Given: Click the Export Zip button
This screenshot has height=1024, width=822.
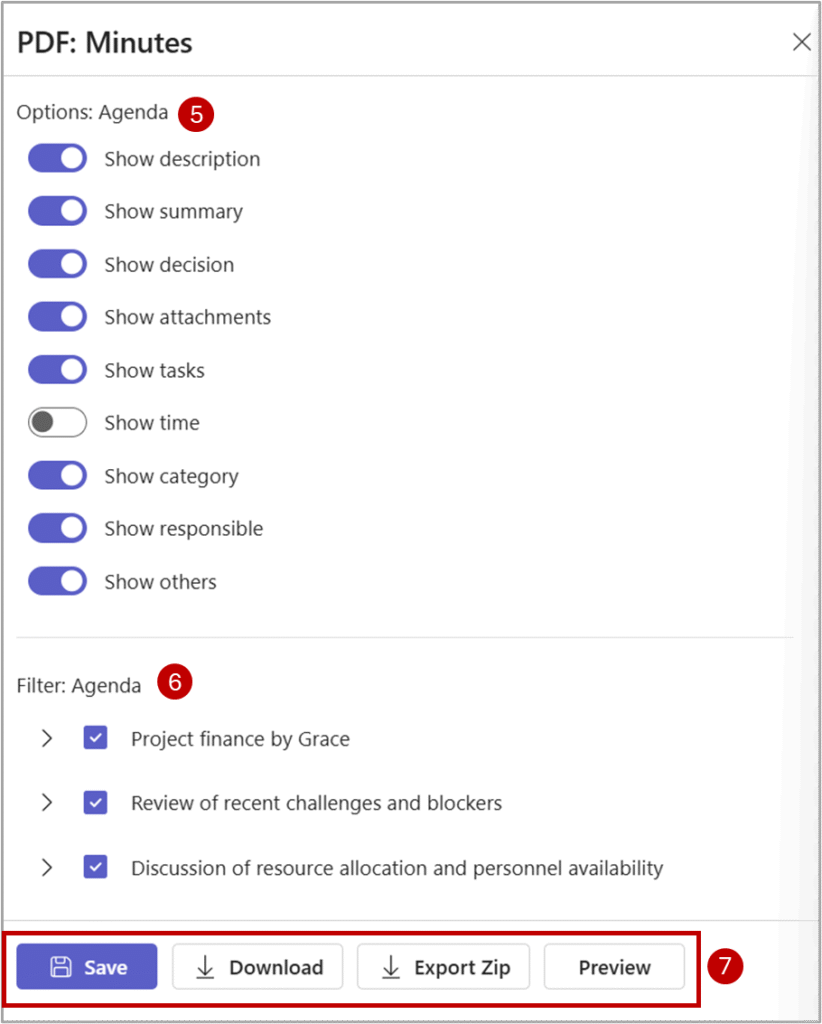Looking at the screenshot, I should click(x=443, y=967).
